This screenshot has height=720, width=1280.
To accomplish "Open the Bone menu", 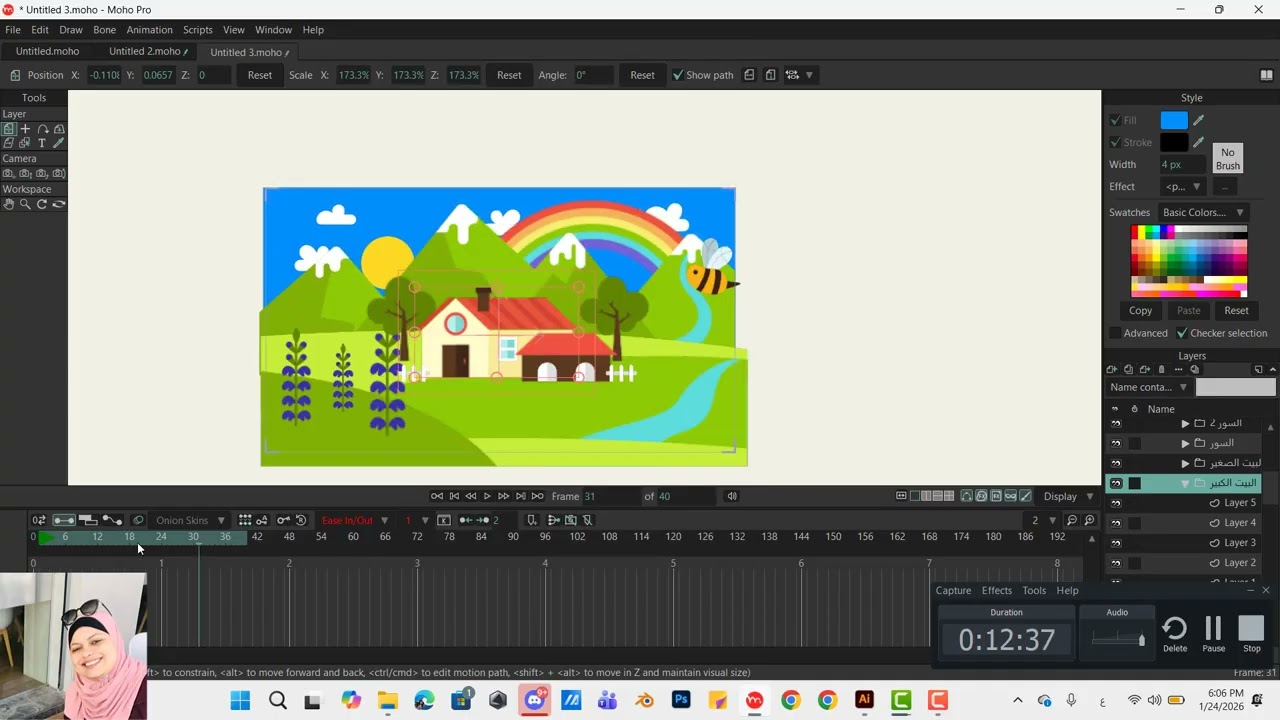I will (x=104, y=30).
